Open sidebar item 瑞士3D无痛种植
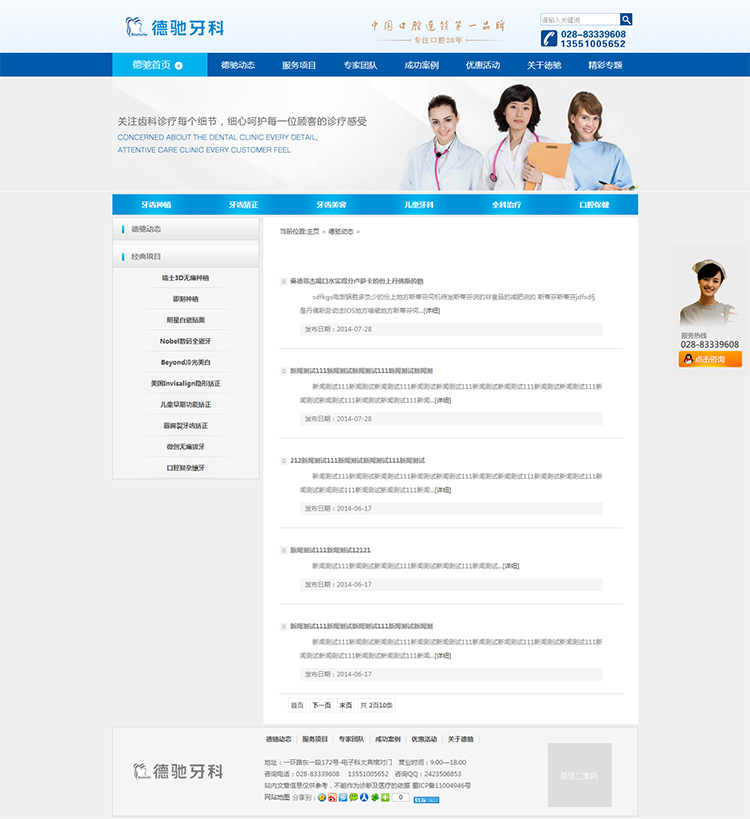The width and height of the screenshot is (750, 819). point(186,278)
